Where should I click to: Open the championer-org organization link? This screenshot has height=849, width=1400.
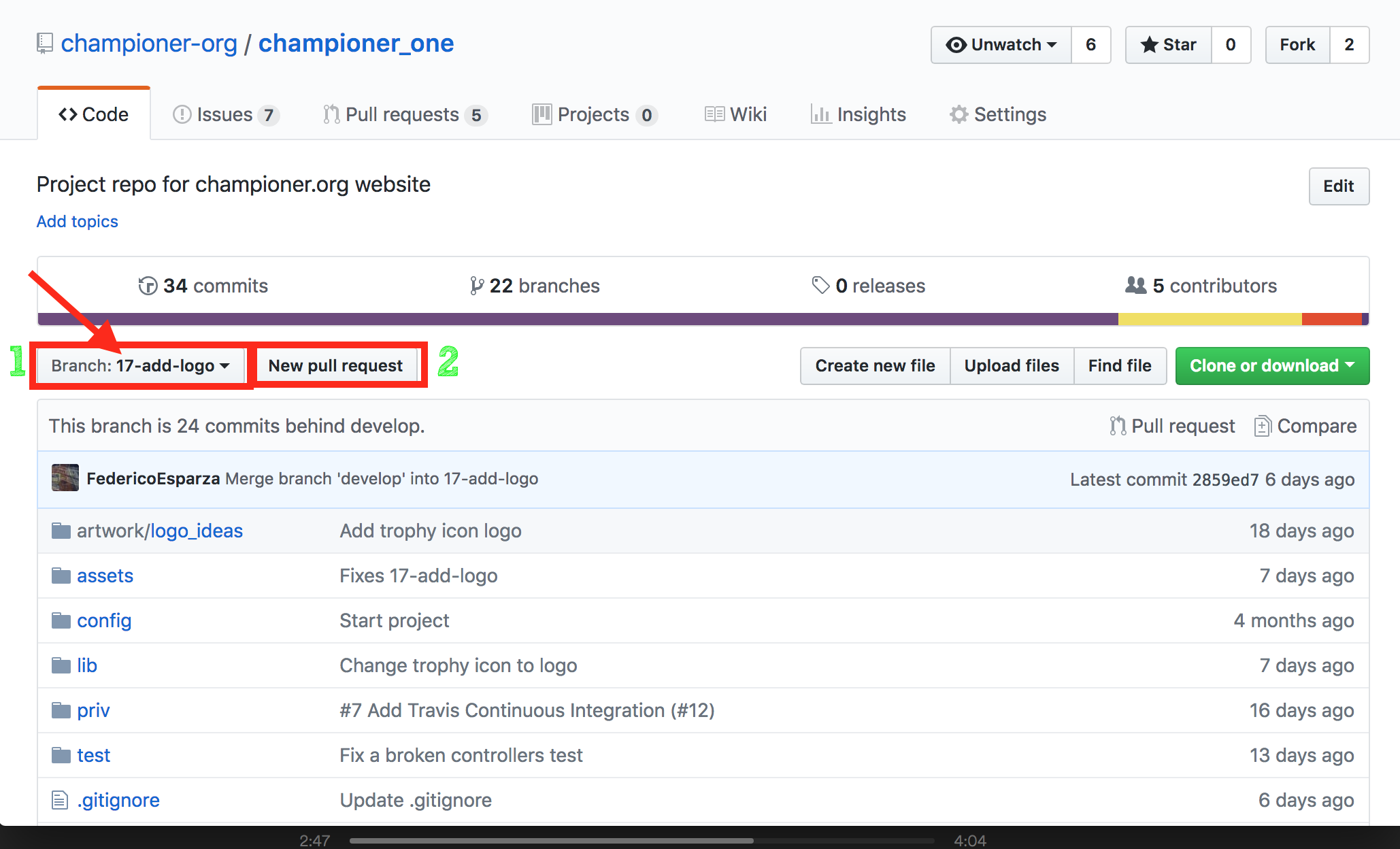(x=149, y=44)
